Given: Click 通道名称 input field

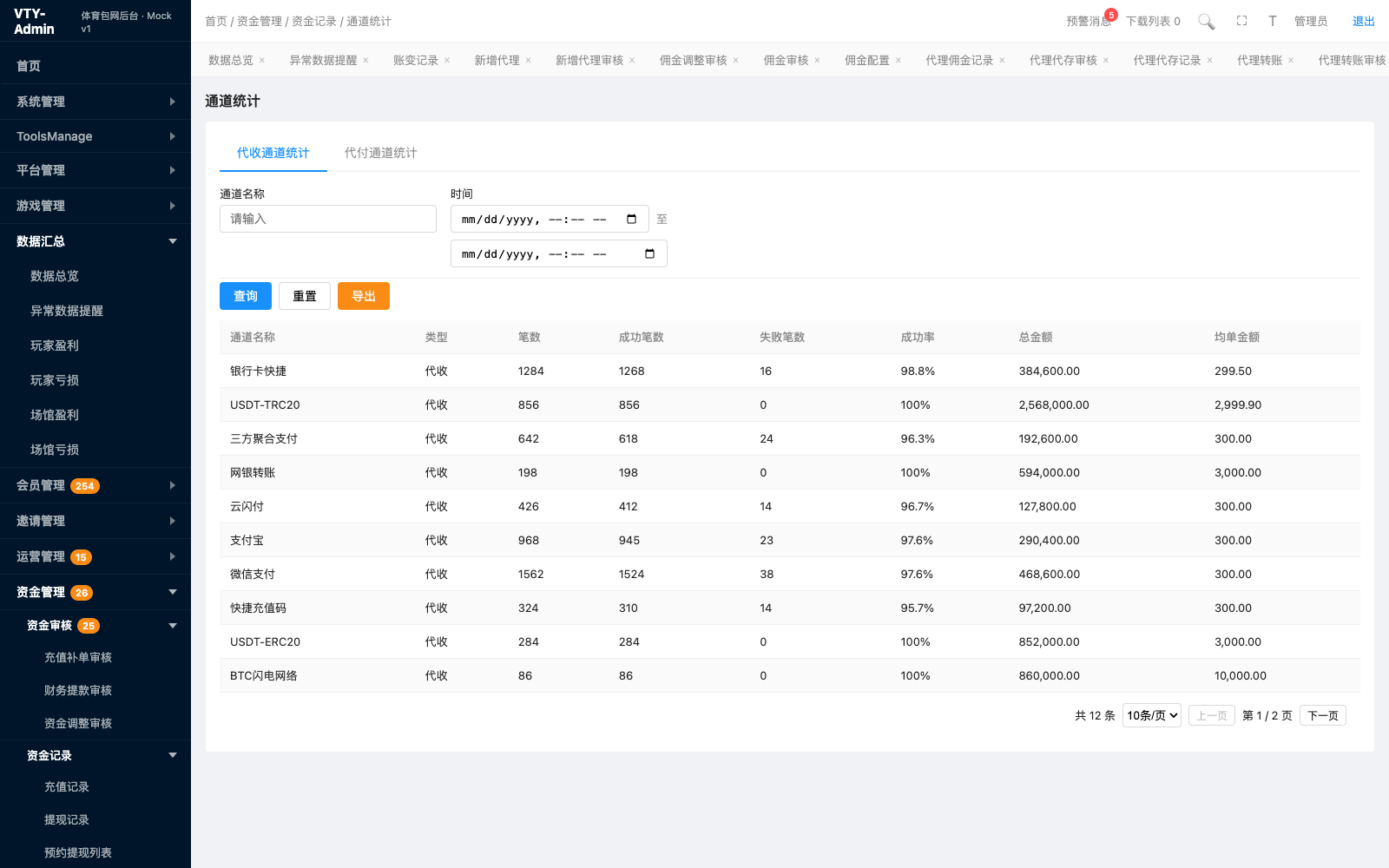Looking at the screenshot, I should pyautogui.click(x=328, y=219).
